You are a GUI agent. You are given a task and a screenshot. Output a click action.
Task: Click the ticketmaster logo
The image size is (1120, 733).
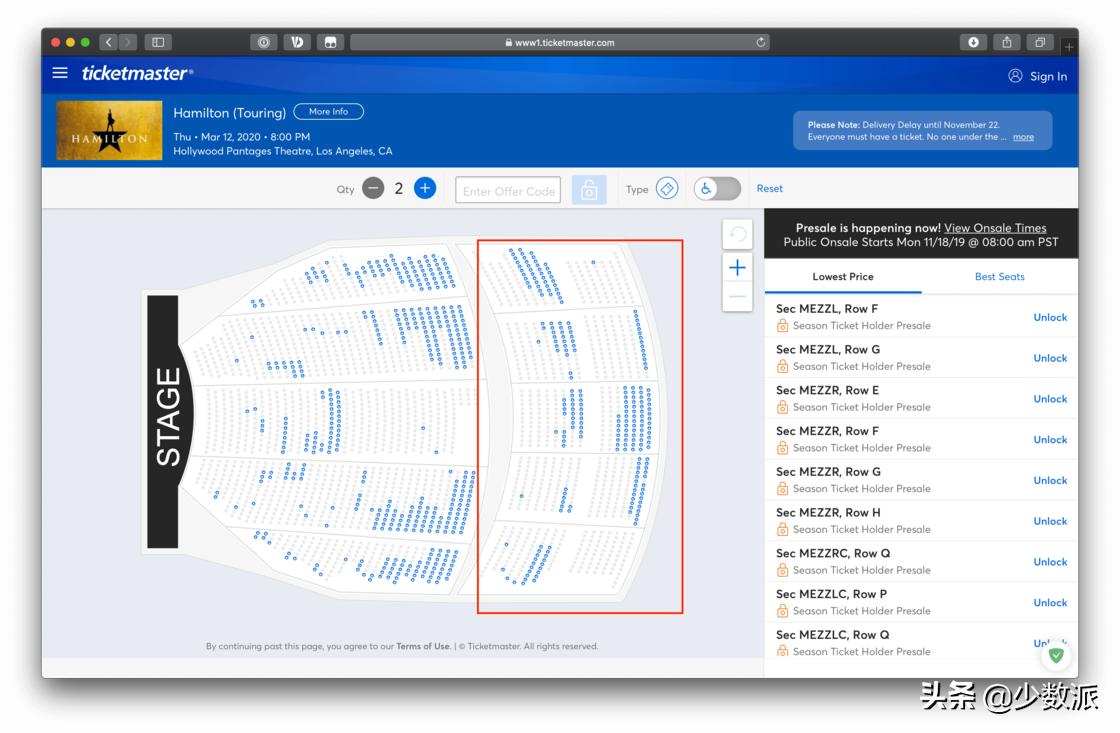(x=137, y=73)
